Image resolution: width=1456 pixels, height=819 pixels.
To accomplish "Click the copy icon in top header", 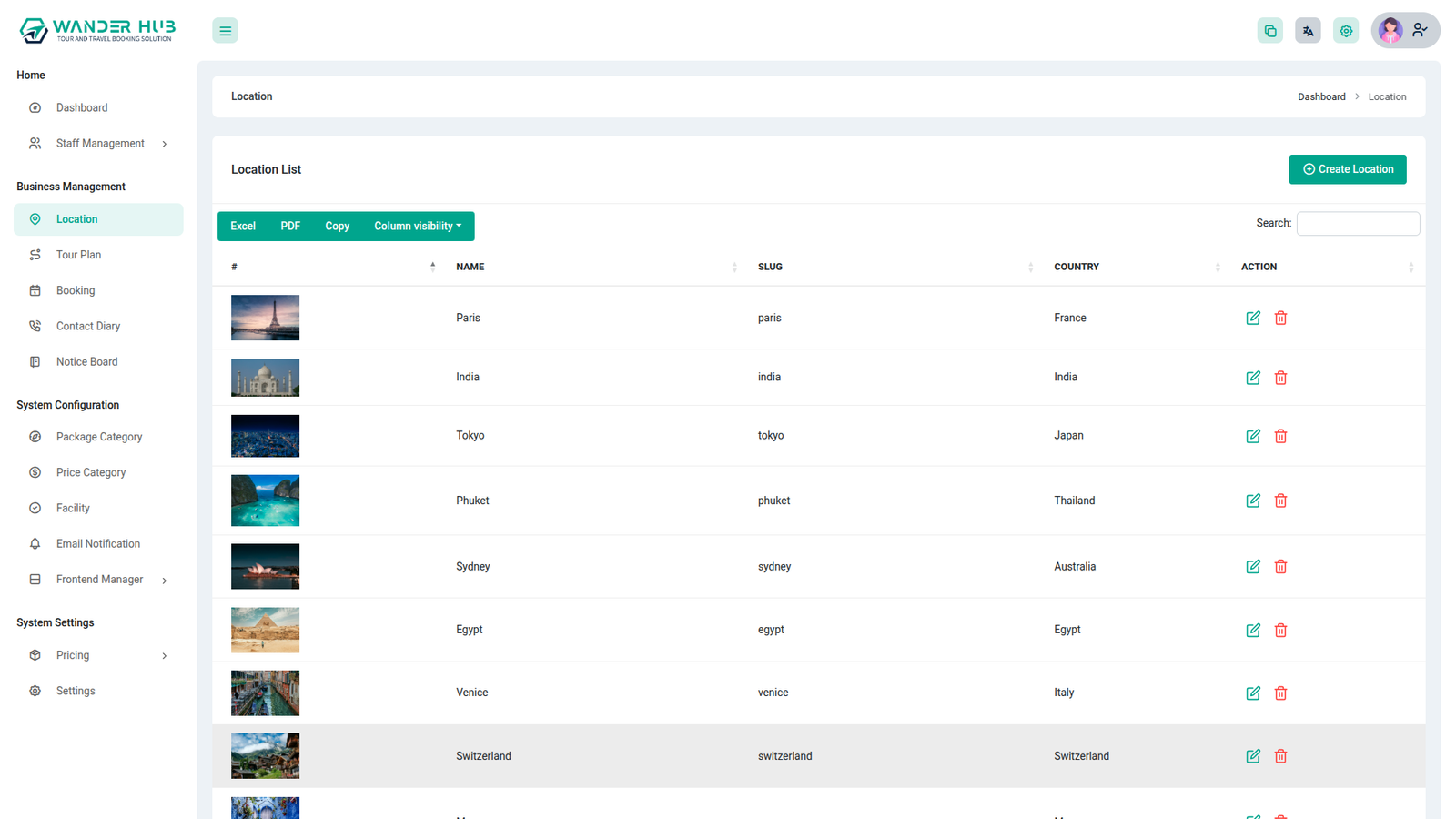I will click(x=1269, y=31).
